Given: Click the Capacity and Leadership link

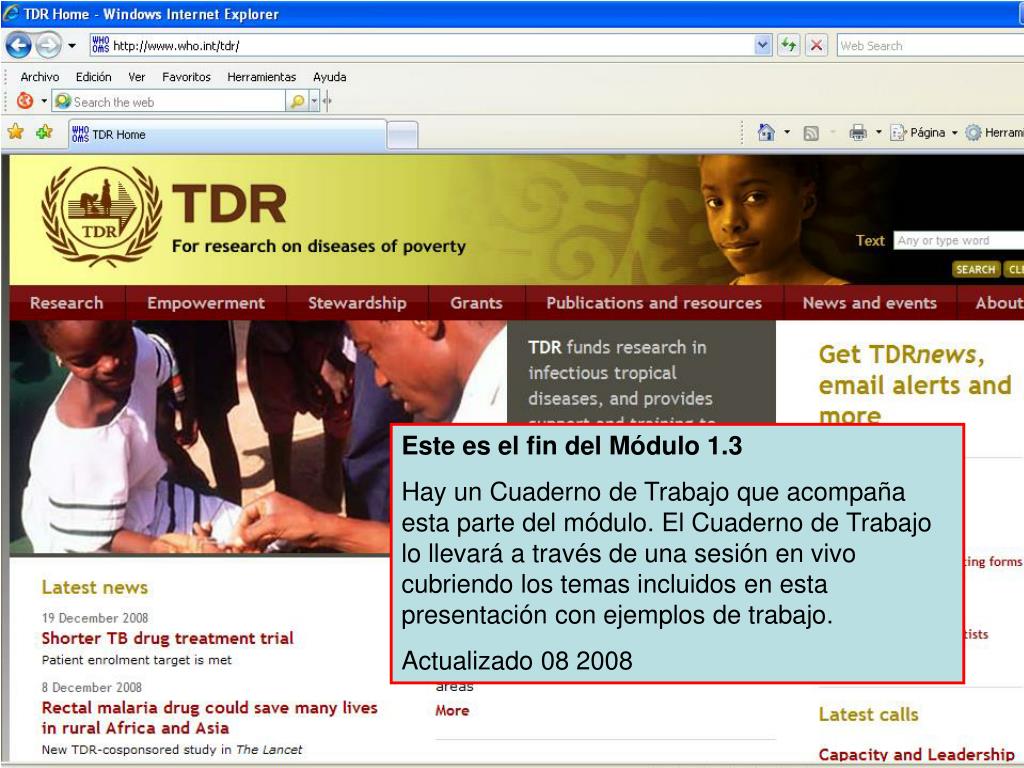Looking at the screenshot, I should click(916, 754).
